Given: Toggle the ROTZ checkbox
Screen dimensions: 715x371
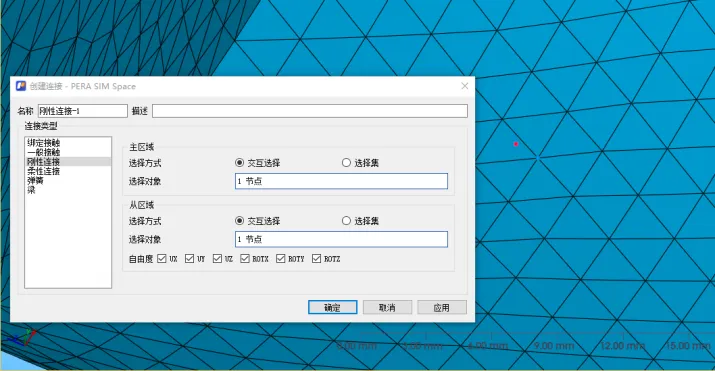Looking at the screenshot, I should pos(316,259).
